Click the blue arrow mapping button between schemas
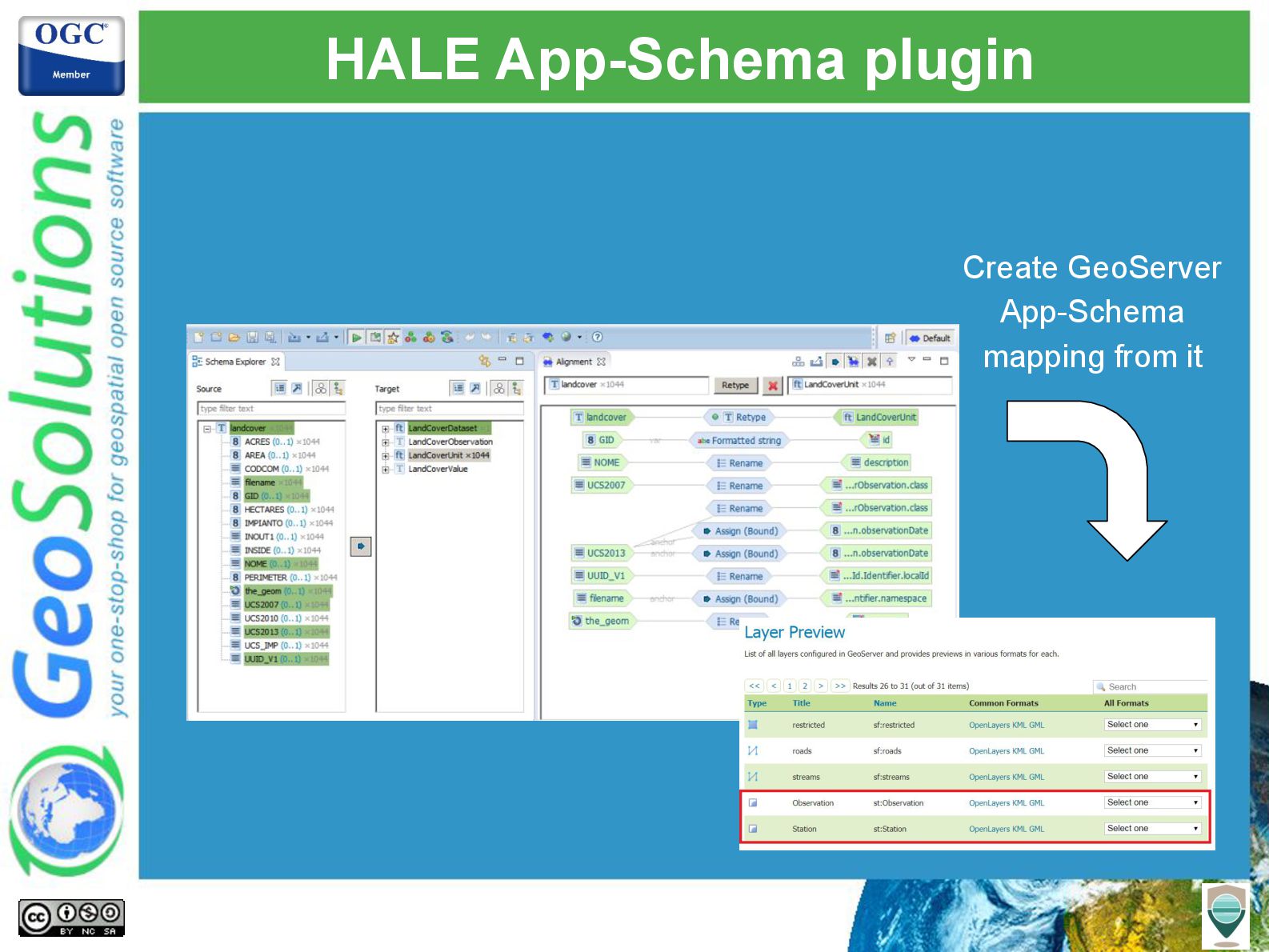 (361, 546)
